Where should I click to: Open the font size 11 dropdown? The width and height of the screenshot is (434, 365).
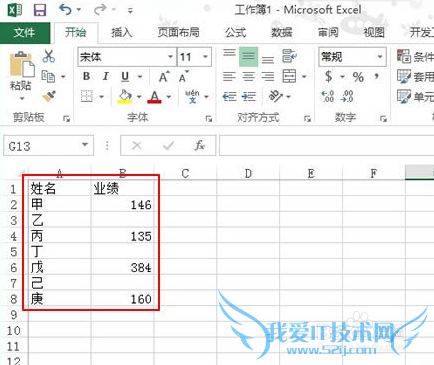coord(205,57)
